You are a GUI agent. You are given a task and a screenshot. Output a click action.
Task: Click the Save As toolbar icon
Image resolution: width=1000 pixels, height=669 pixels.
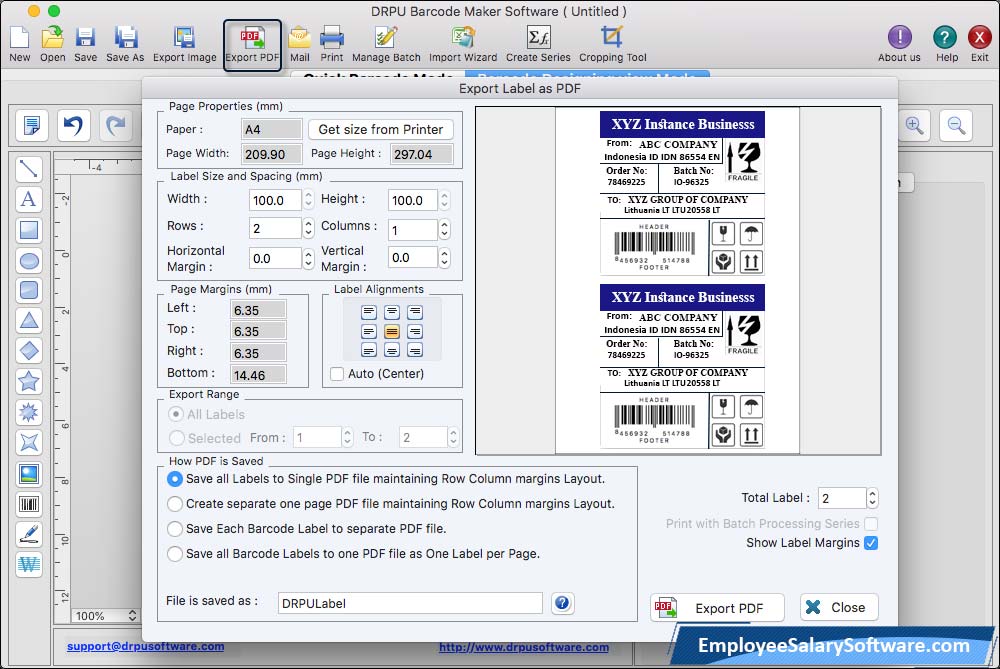[125, 44]
